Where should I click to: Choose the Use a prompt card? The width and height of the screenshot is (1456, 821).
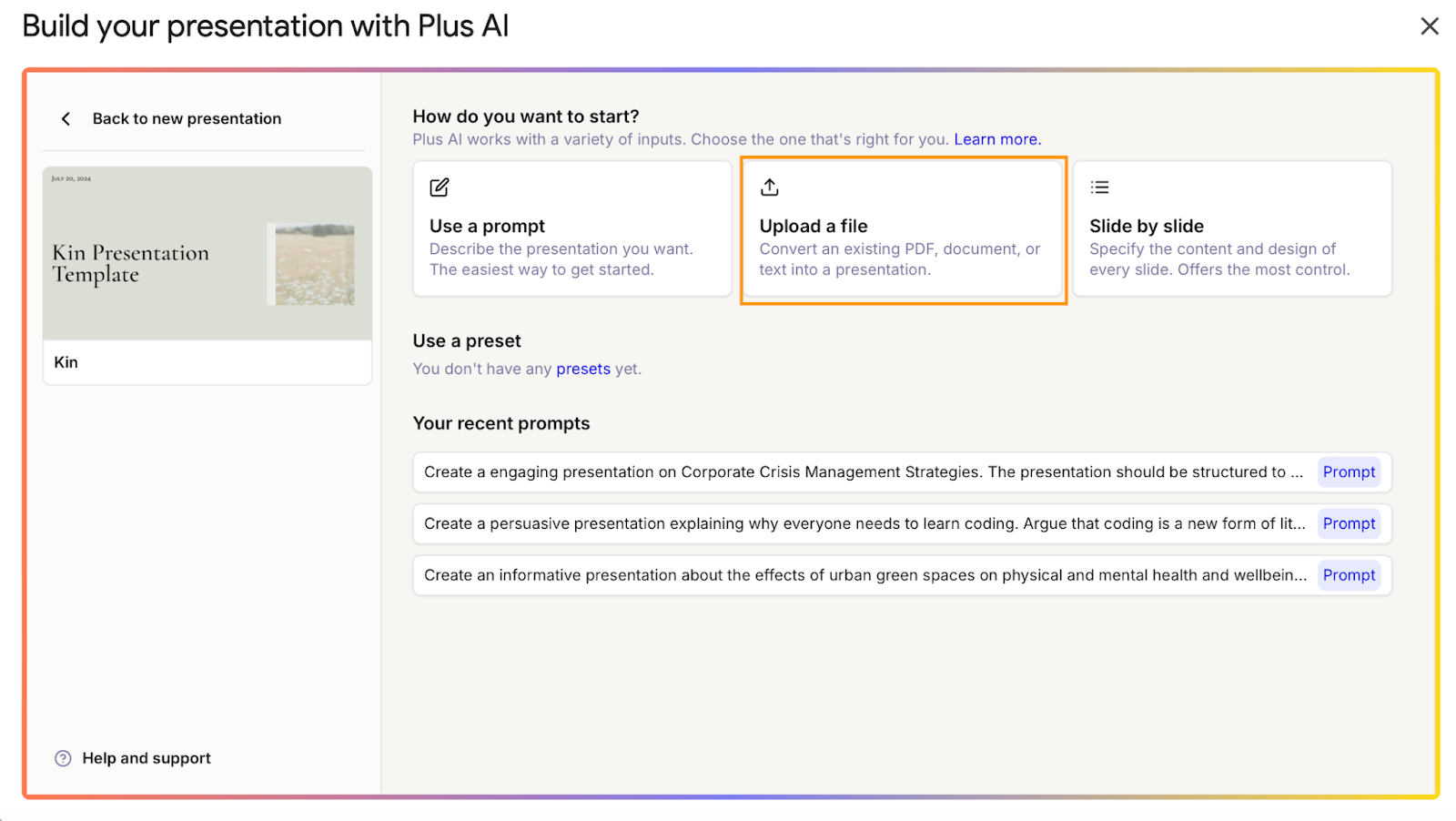coord(572,228)
